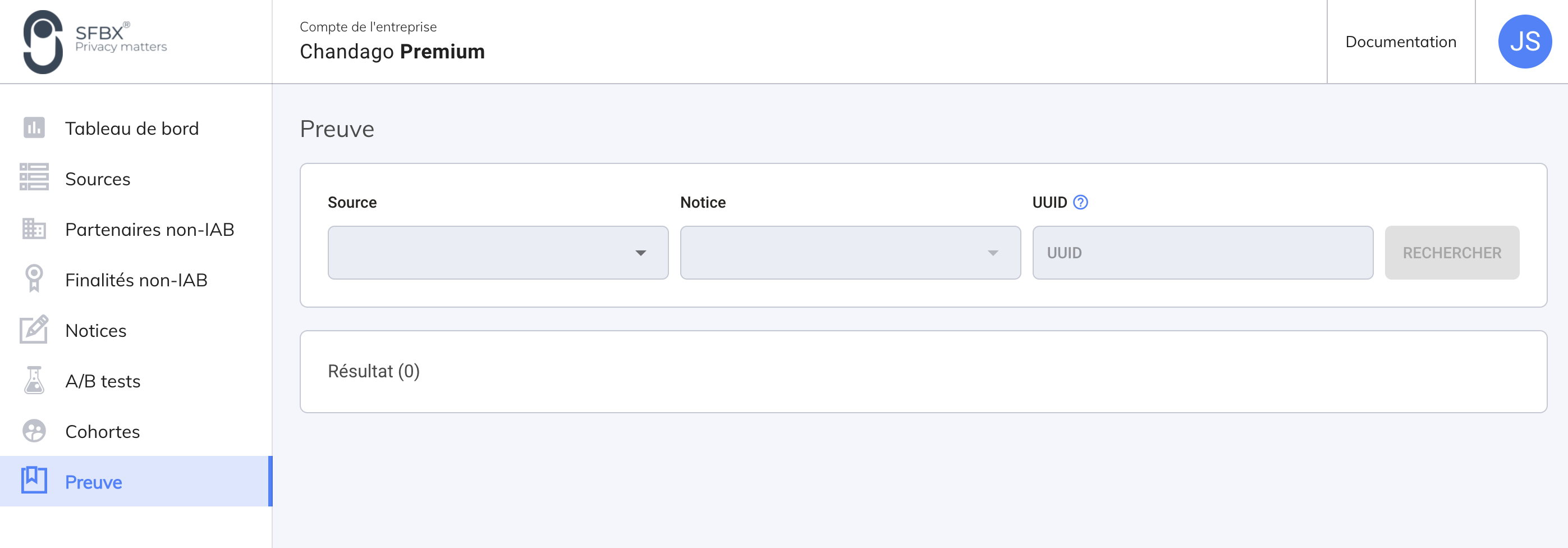The height and width of the screenshot is (548, 1568).
Task: Click the Notices pencil edit icon
Action: [x=34, y=330]
